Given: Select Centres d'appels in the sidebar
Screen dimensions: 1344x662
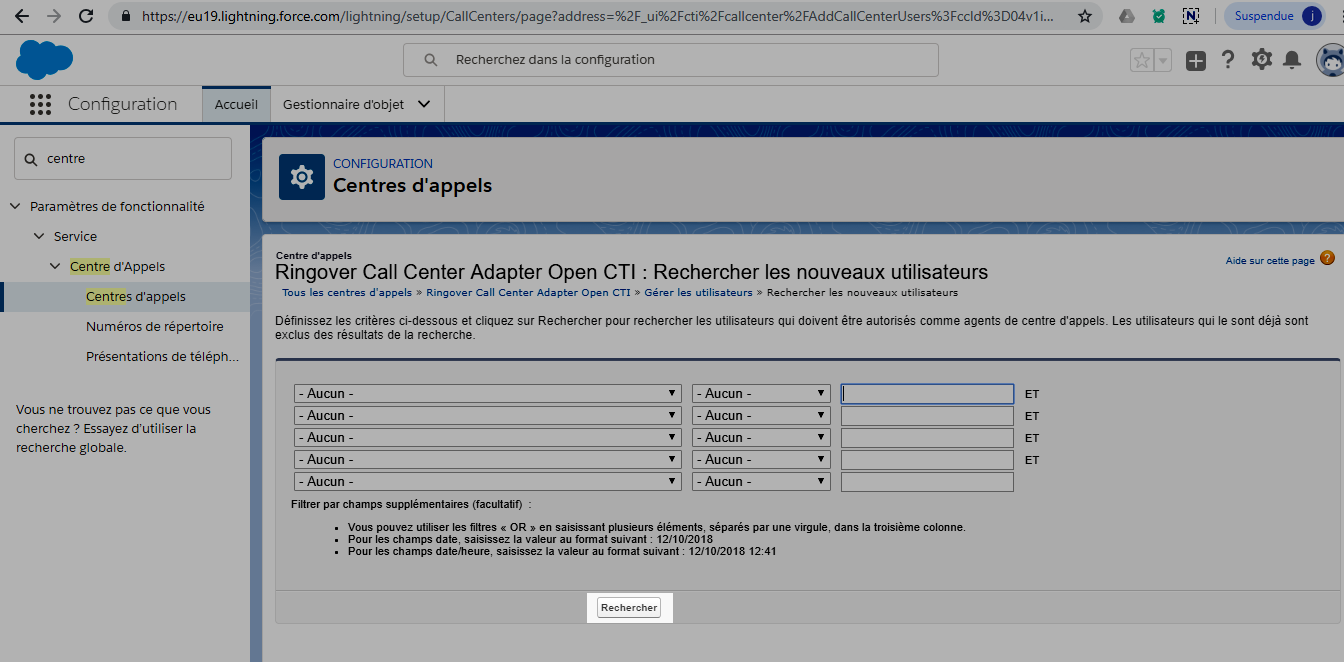Looking at the screenshot, I should [x=135, y=296].
